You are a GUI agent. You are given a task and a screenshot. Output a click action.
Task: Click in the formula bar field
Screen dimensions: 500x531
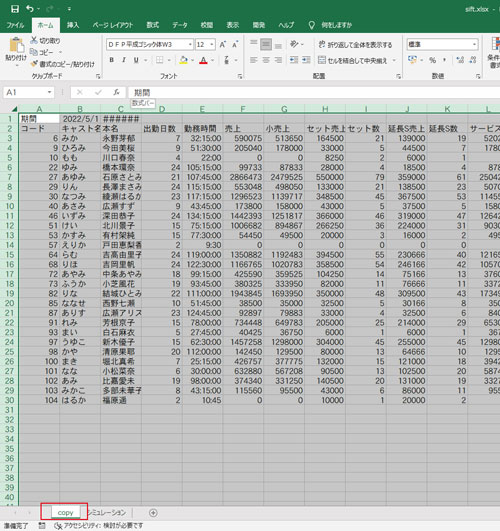click(x=313, y=92)
